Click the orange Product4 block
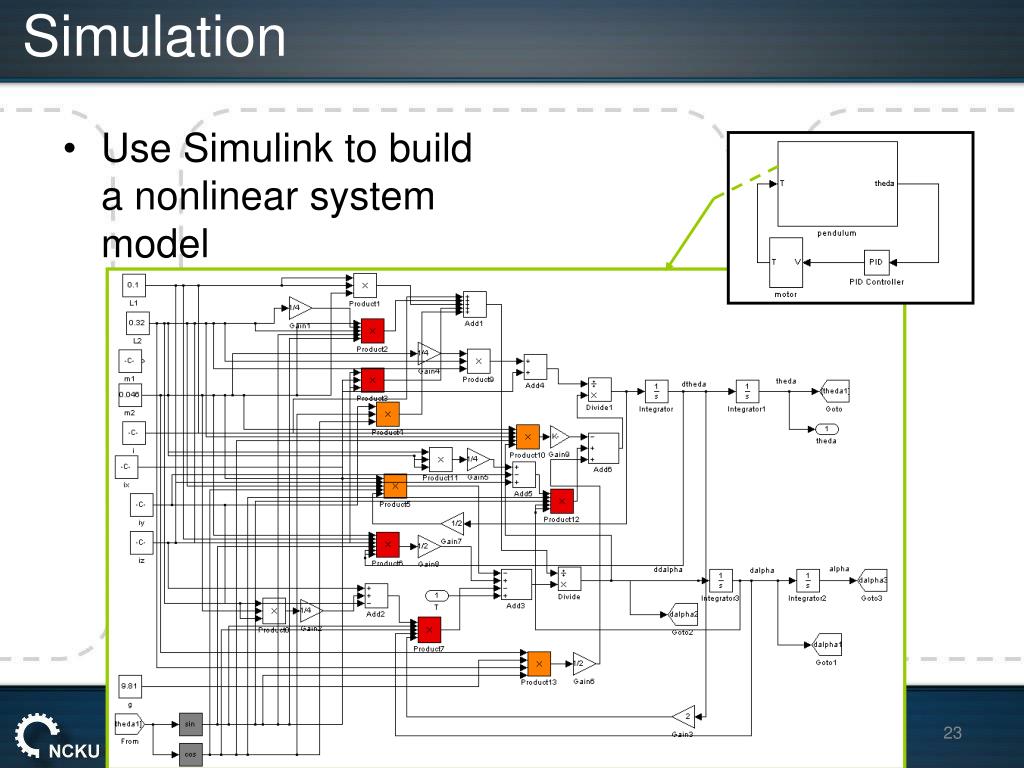The height and width of the screenshot is (768, 1024). pos(387,414)
